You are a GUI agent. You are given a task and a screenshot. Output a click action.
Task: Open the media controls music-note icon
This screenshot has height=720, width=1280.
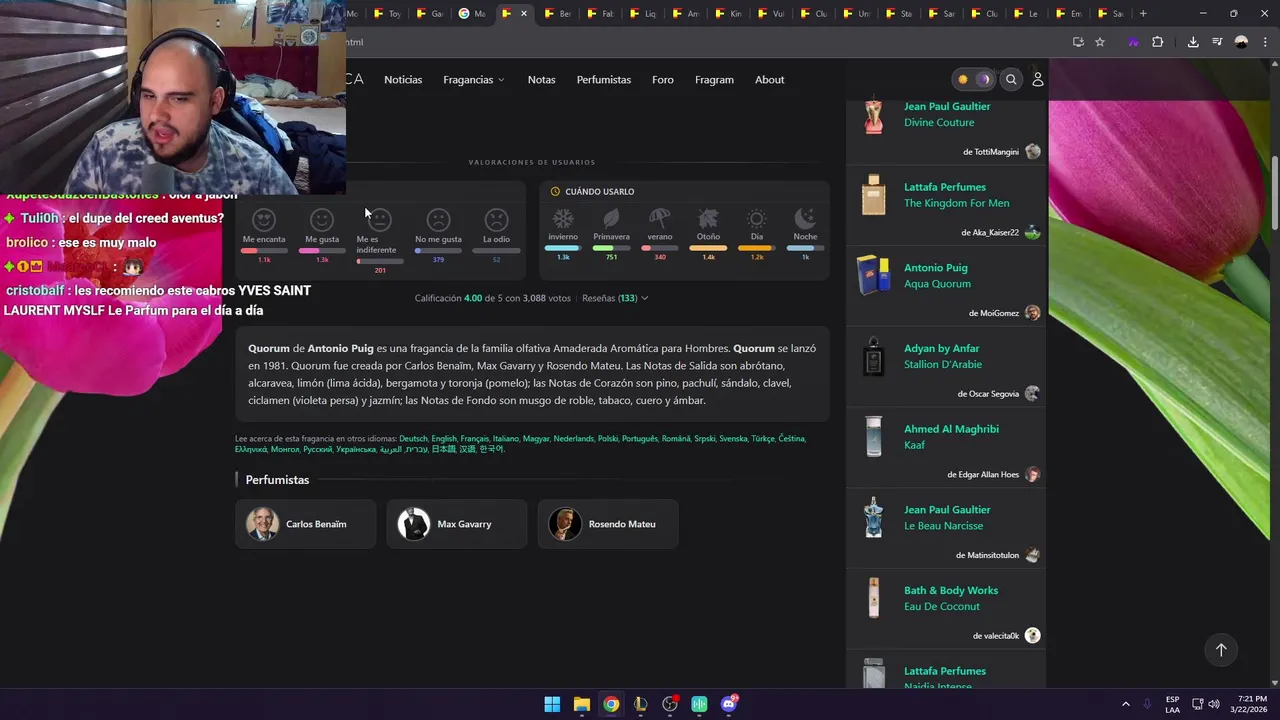point(1217,42)
